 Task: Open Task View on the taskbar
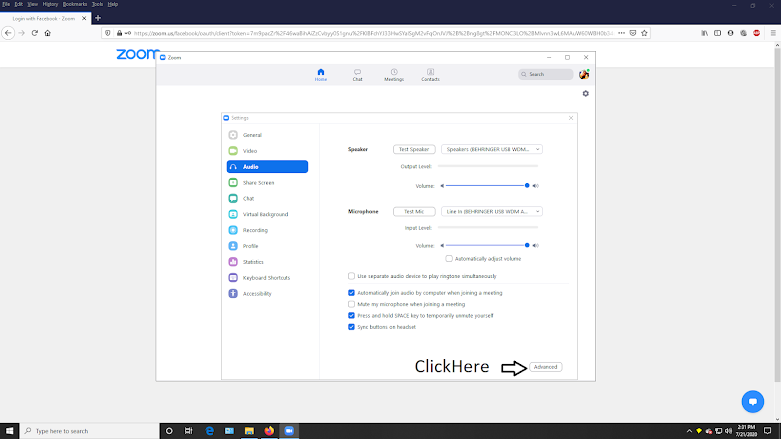click(188, 431)
